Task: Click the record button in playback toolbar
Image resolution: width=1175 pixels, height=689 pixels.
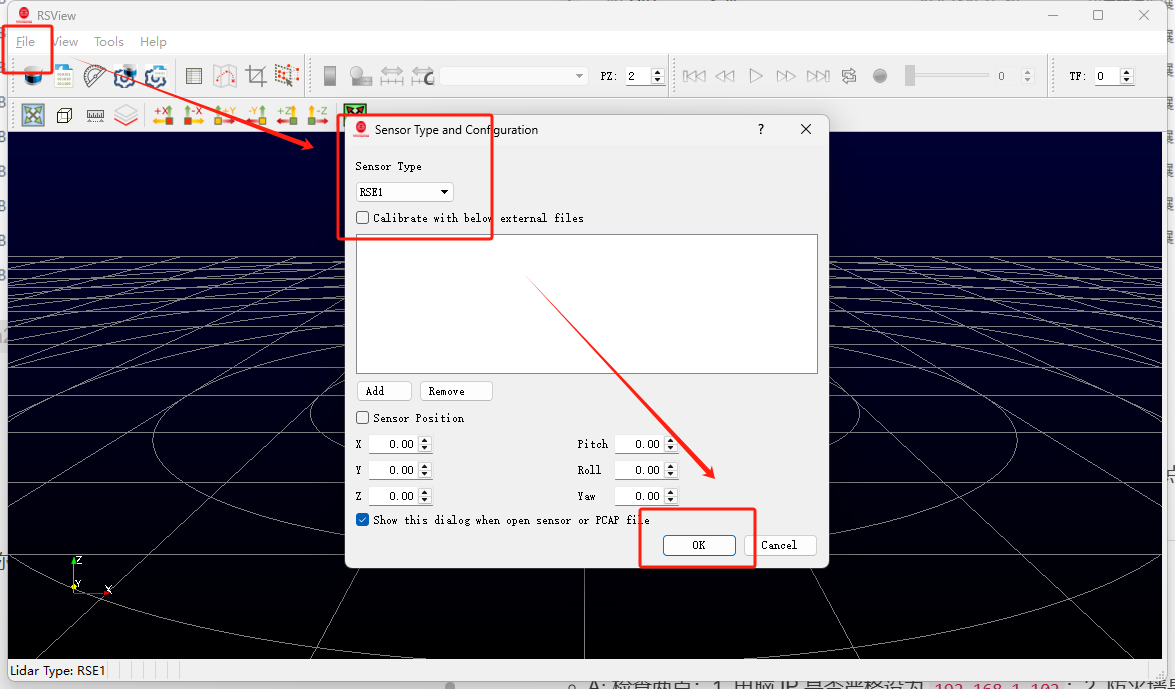Action: pos(881,76)
